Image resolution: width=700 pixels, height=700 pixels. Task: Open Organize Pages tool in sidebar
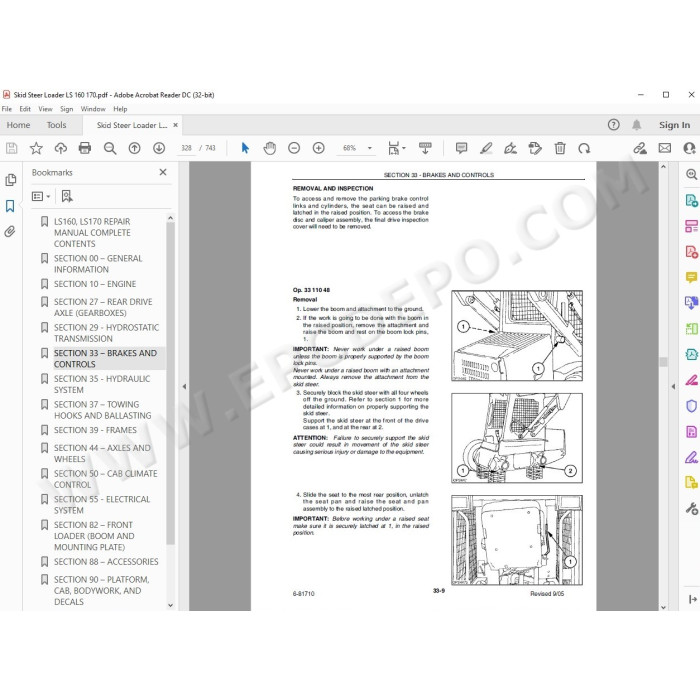point(692,226)
